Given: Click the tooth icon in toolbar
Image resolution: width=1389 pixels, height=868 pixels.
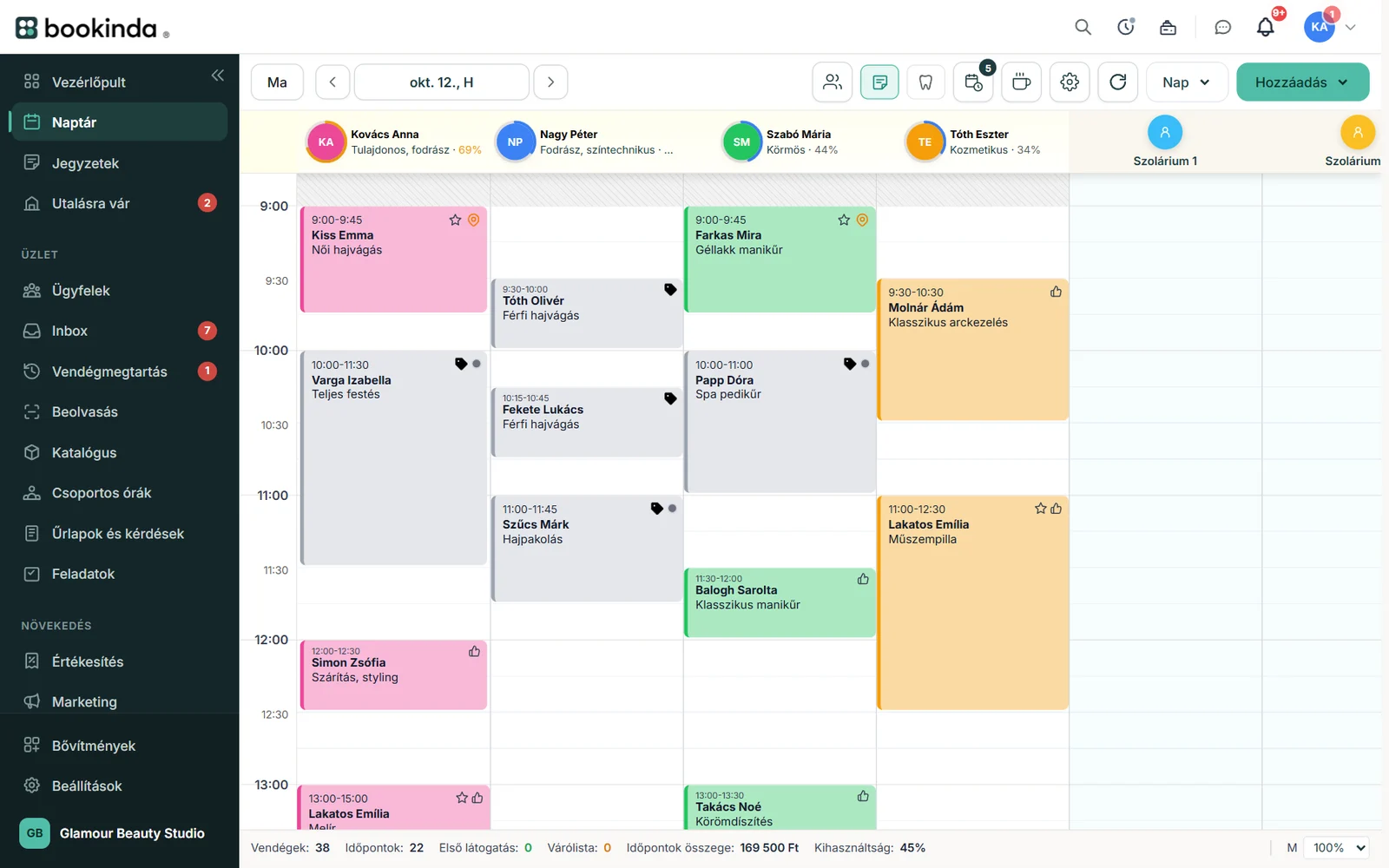Looking at the screenshot, I should (926, 82).
